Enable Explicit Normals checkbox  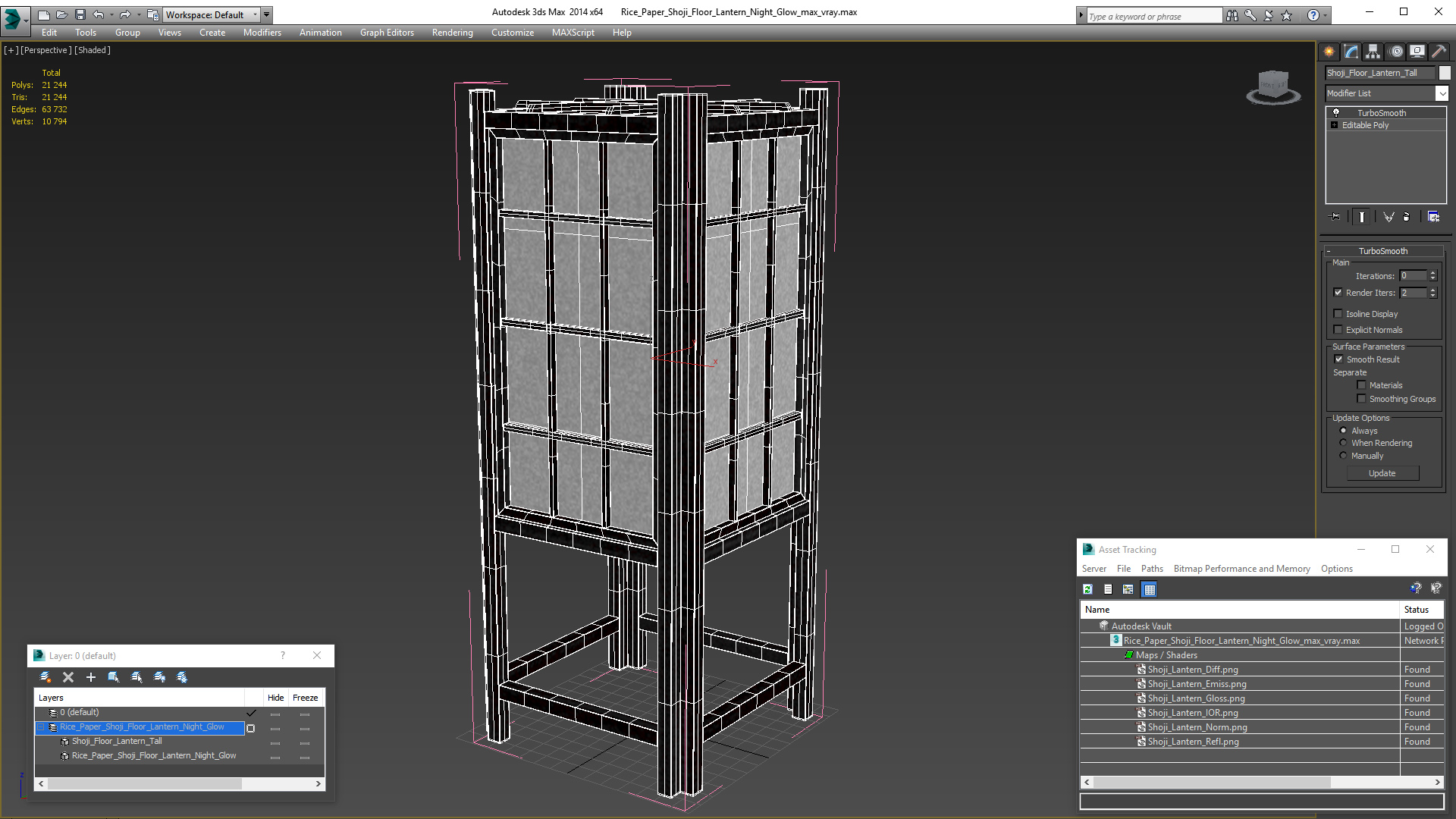[x=1338, y=330]
